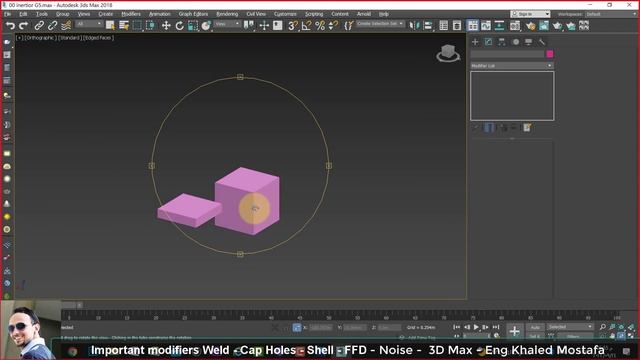This screenshot has width=640, height=360.
Task: Open the Rendering menu
Action: 227,14
